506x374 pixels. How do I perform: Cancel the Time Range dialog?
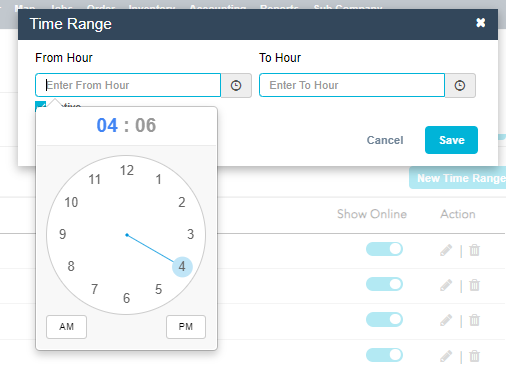click(385, 140)
